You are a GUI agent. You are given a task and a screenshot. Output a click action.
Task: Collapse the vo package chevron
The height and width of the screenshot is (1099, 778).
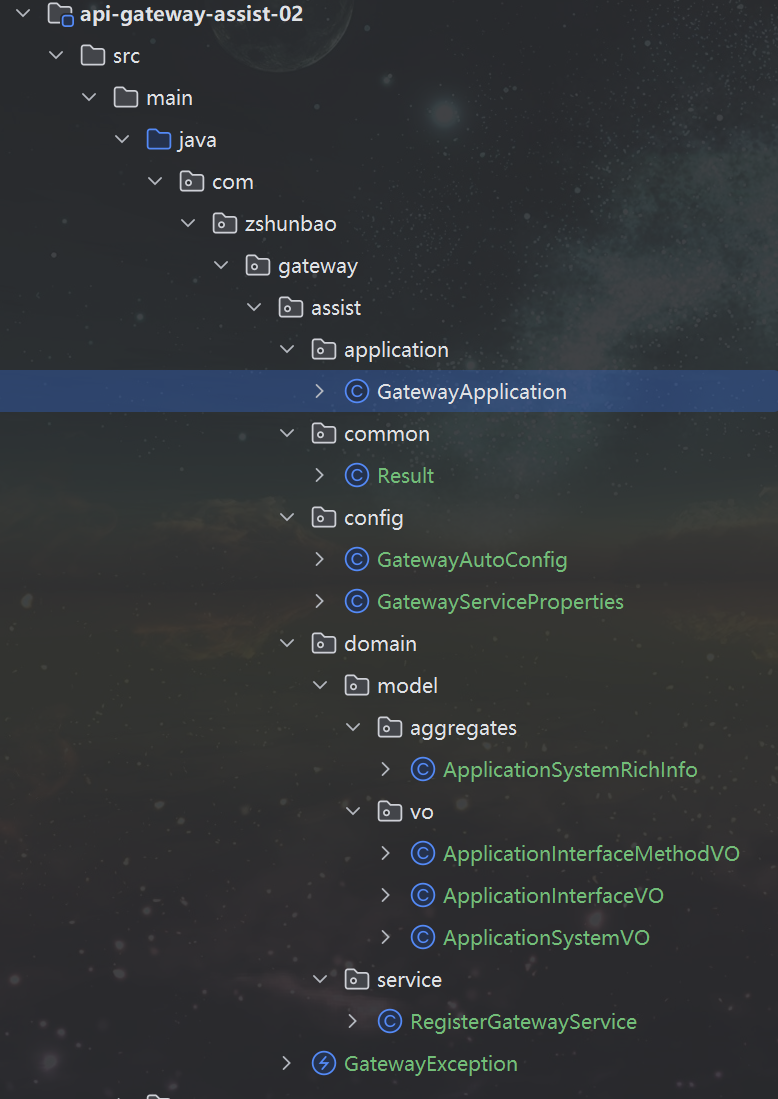[353, 812]
